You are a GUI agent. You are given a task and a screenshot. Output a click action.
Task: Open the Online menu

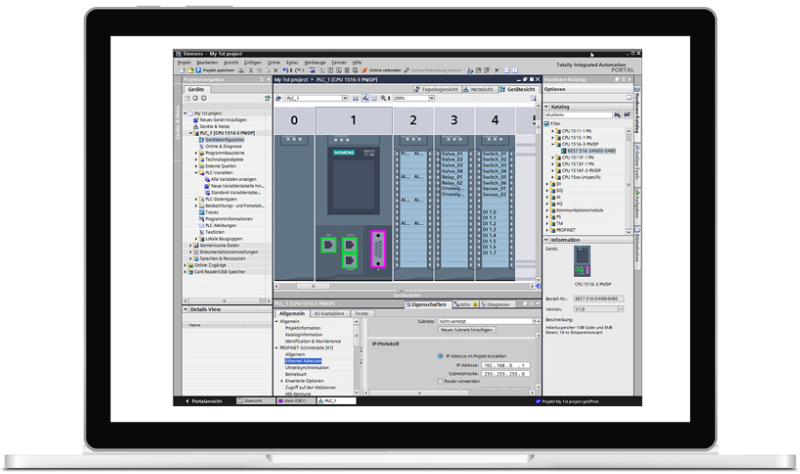pos(274,62)
